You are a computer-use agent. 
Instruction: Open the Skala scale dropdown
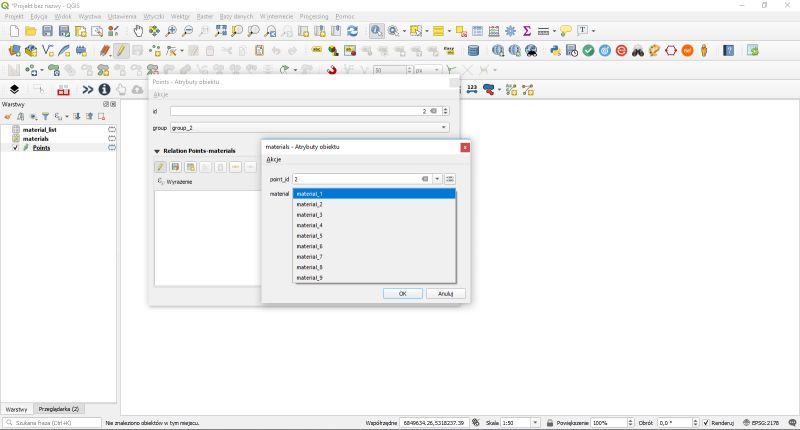535,423
